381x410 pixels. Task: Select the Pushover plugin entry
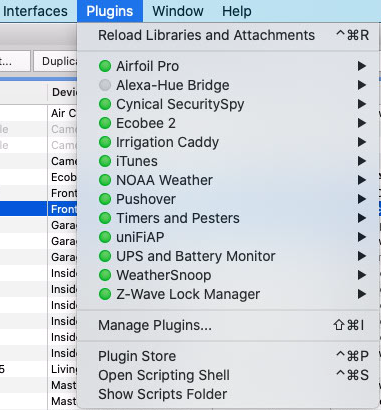pyautogui.click(x=228, y=199)
